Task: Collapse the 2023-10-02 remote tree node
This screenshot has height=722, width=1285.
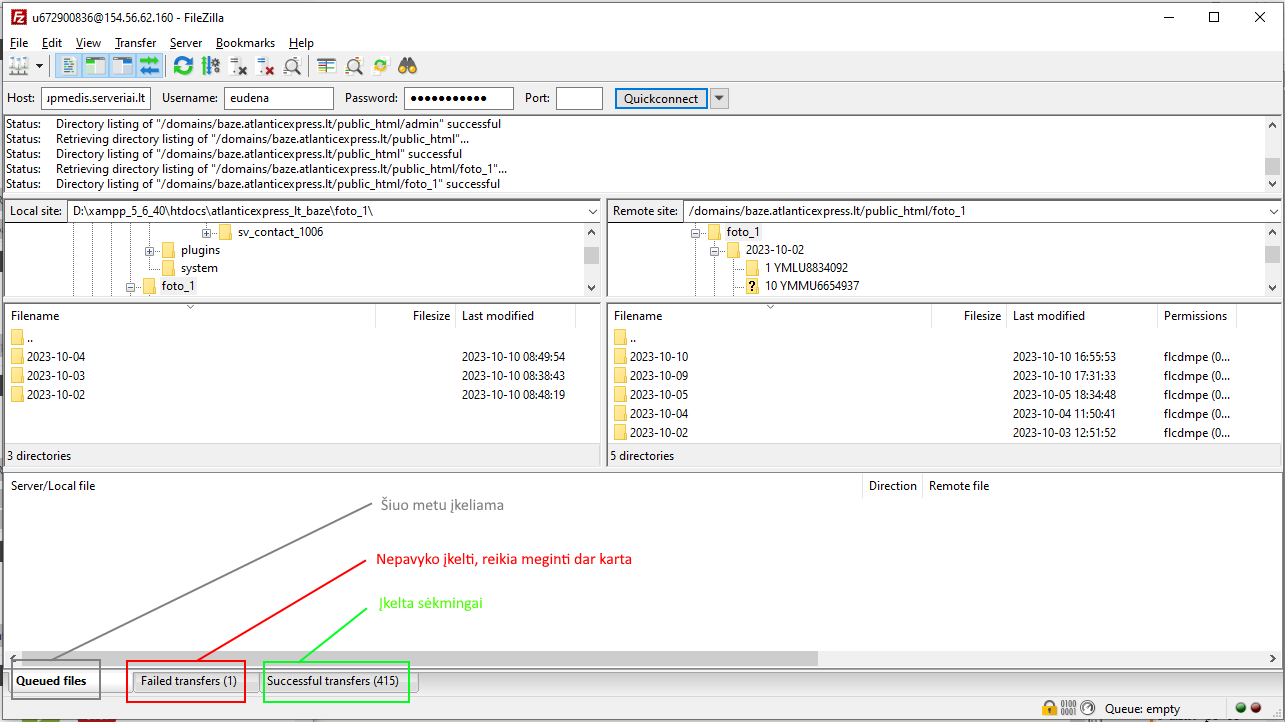Action: pyautogui.click(x=715, y=250)
